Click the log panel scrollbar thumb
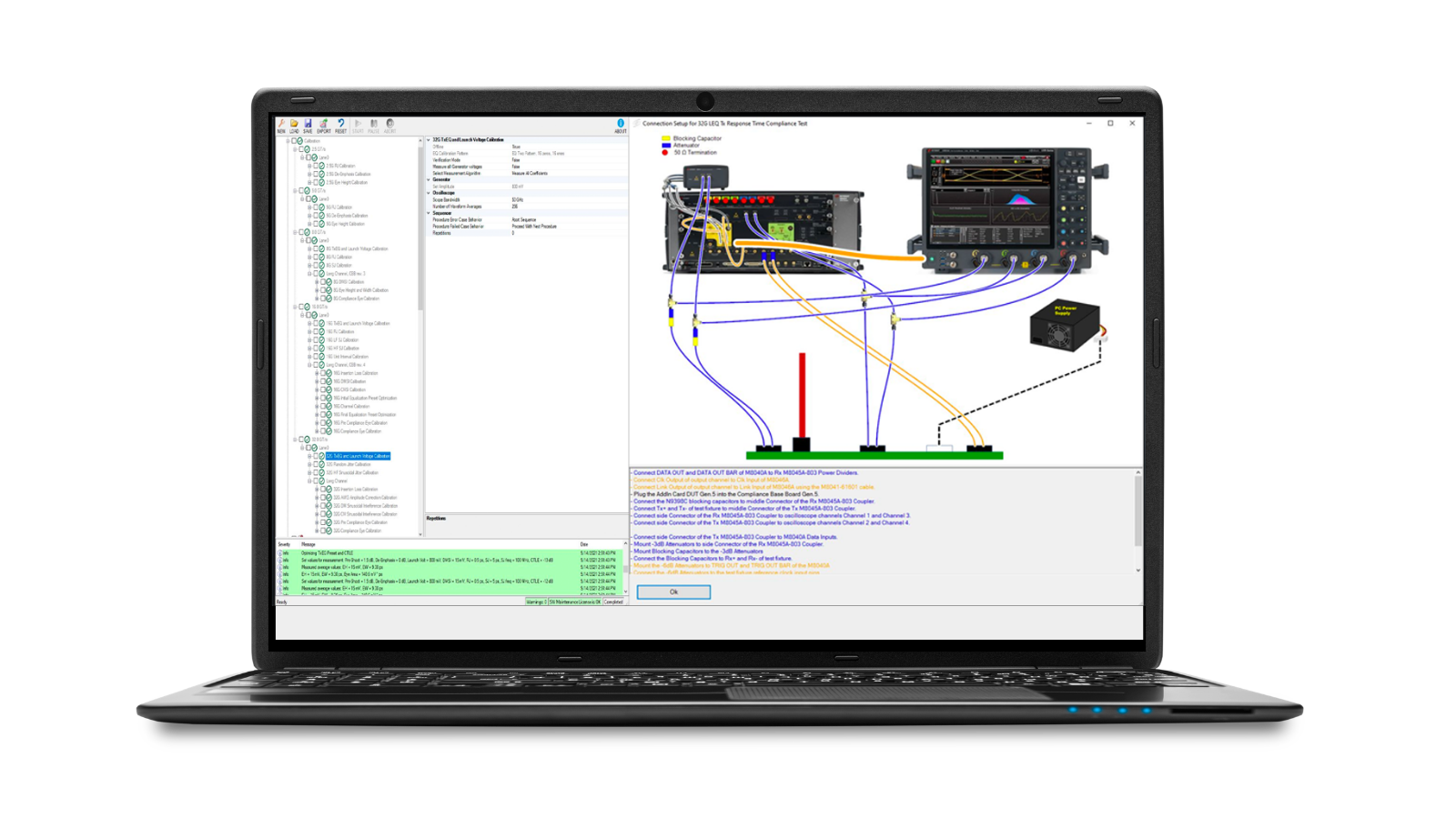Screen dimensions: 1456x819 [625, 569]
